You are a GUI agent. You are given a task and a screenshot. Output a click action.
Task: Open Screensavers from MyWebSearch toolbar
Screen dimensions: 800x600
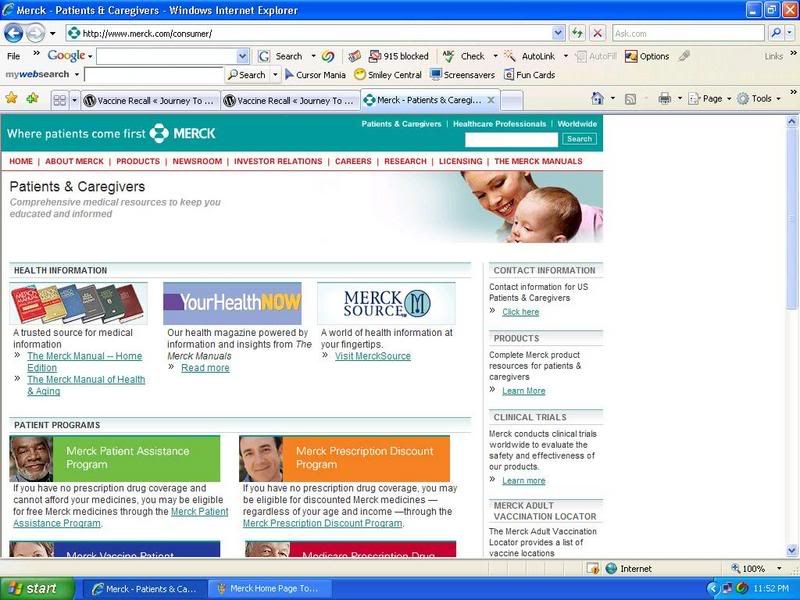[462, 75]
